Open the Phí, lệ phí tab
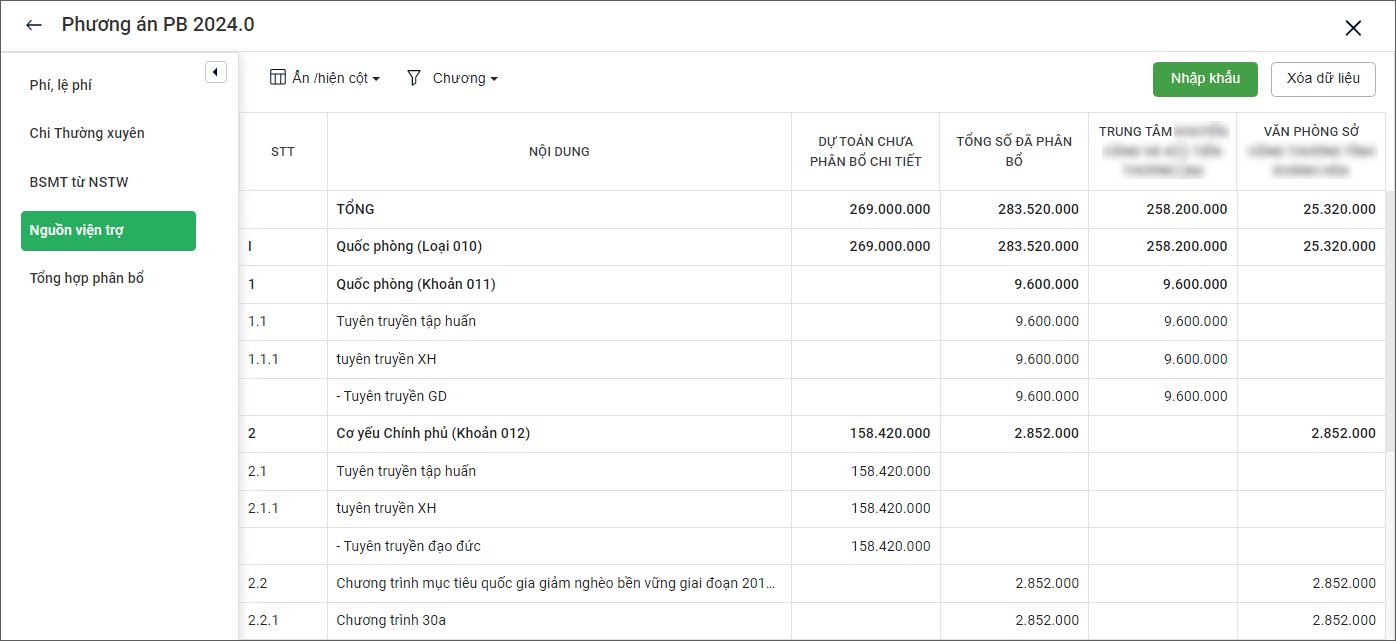 coord(61,86)
